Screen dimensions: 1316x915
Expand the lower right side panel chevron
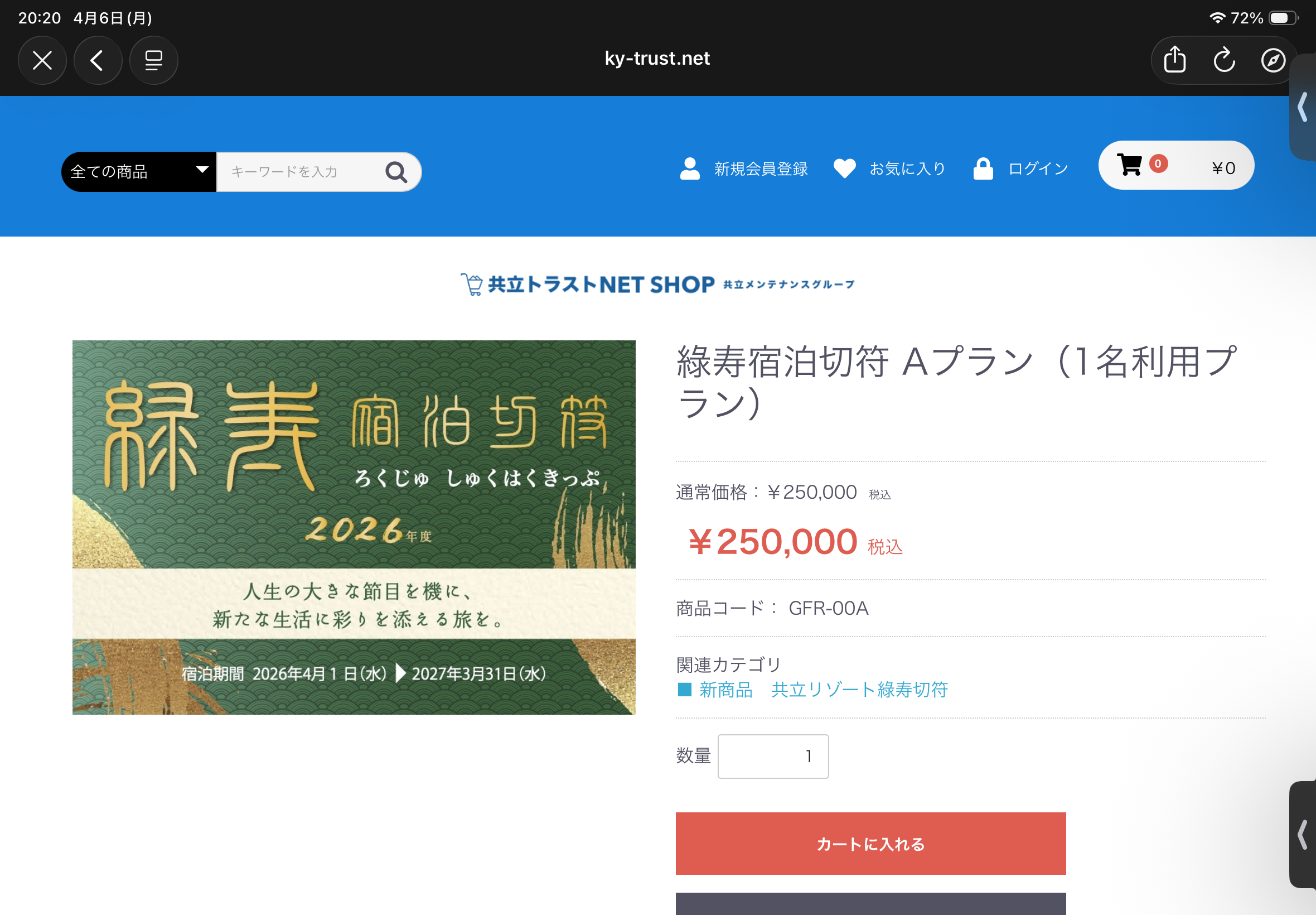click(1302, 834)
